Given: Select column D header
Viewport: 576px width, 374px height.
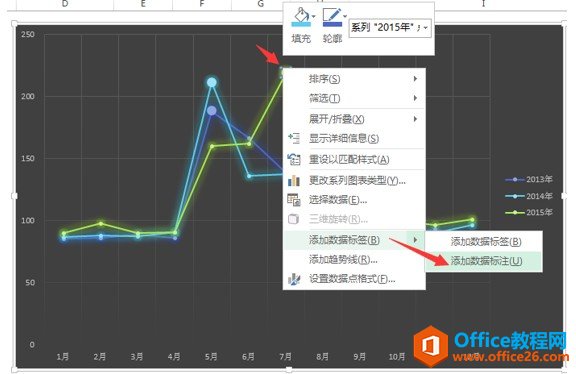Looking at the screenshot, I should tap(65, 4).
